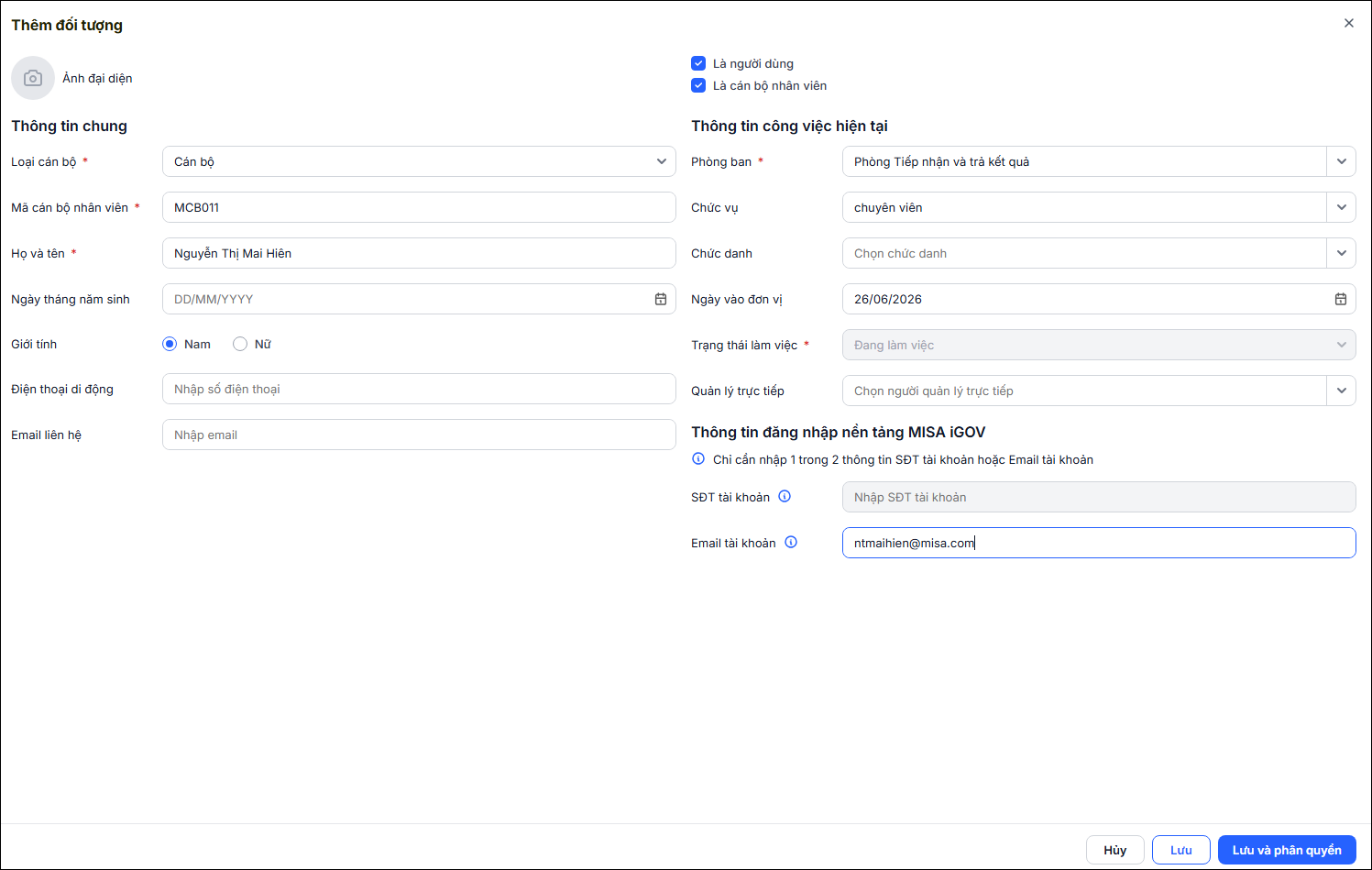Screen dimensions: 1372x870
Task: Click info icon next to SĐT tài khoản
Action: [x=785, y=496]
